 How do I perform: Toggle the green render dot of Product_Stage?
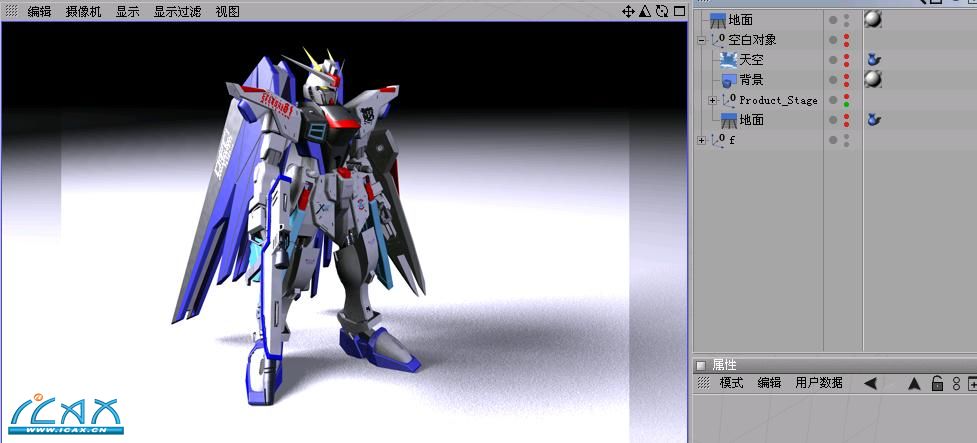[x=846, y=104]
